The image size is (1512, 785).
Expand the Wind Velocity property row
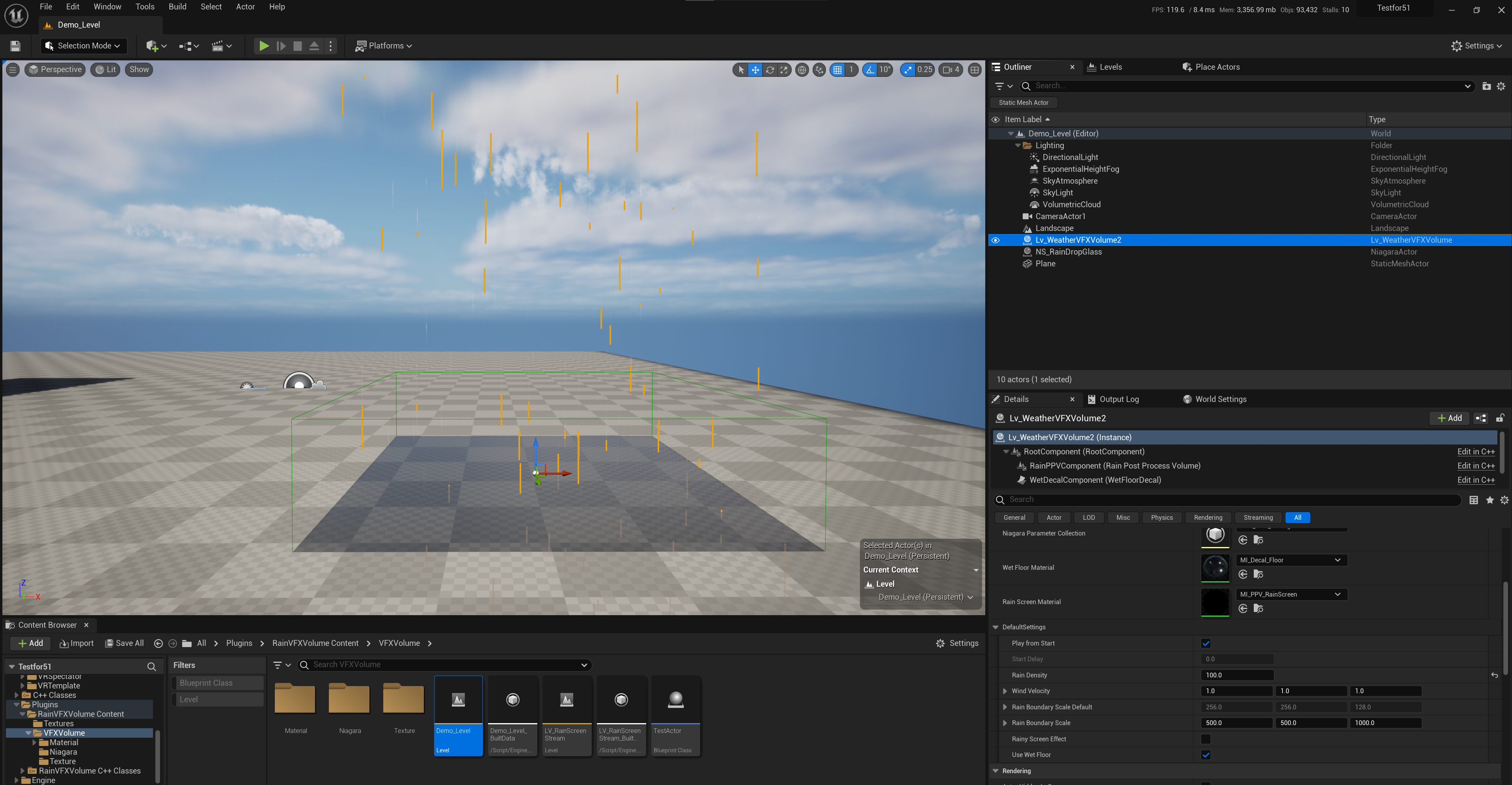[x=1005, y=691]
